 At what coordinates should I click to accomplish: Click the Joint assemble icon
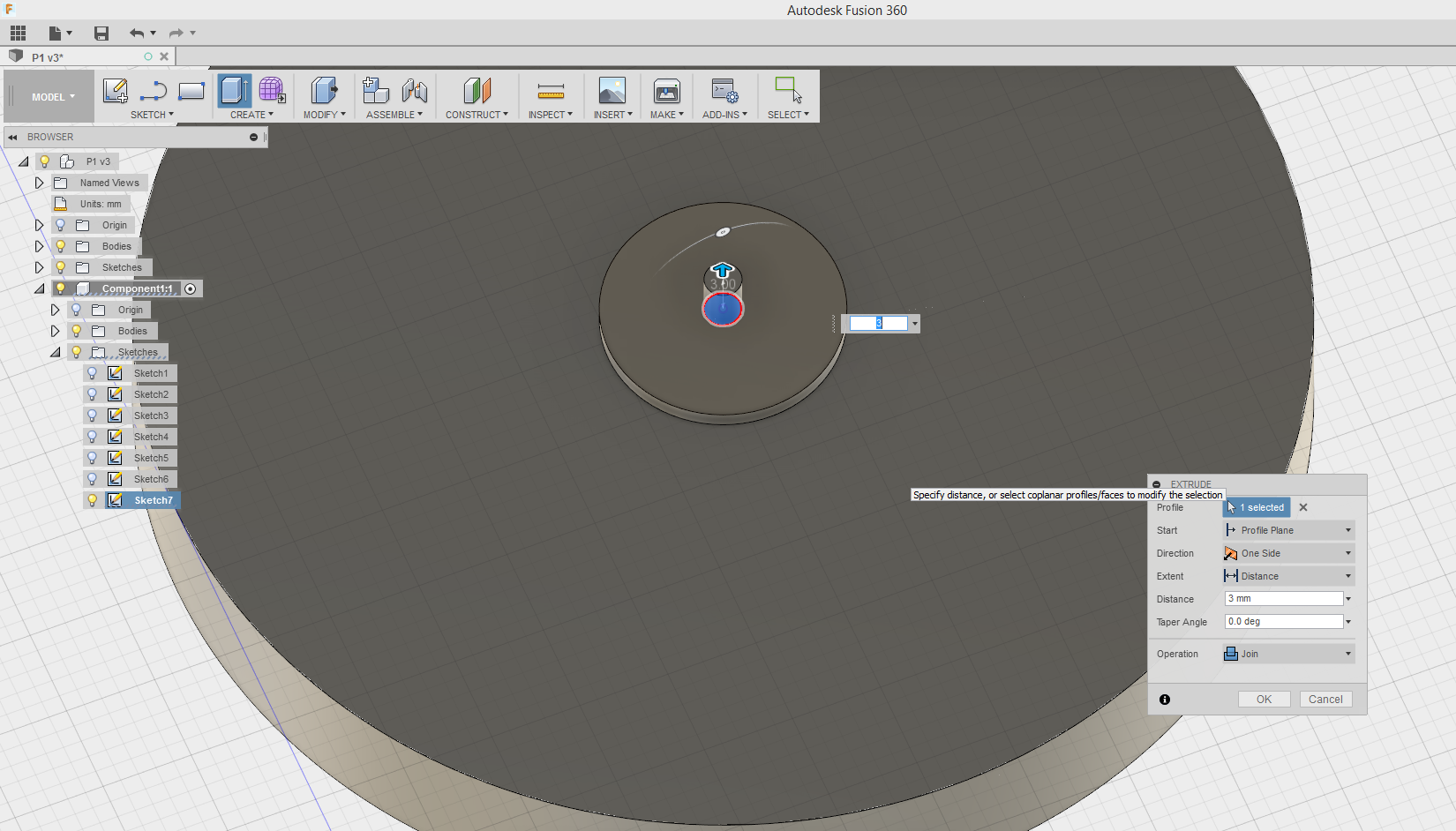point(415,90)
